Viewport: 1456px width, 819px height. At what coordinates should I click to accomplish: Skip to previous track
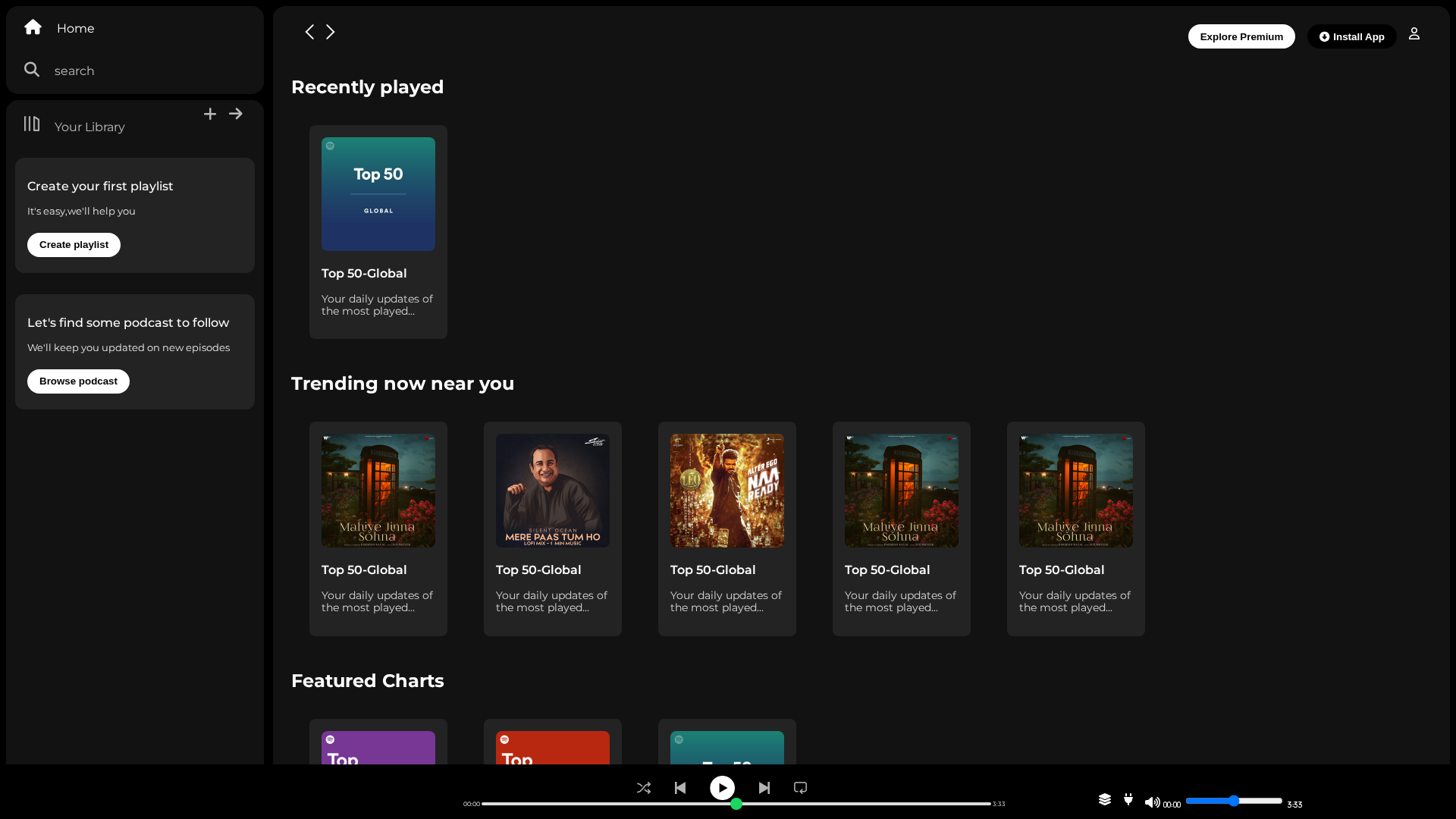pos(680,788)
